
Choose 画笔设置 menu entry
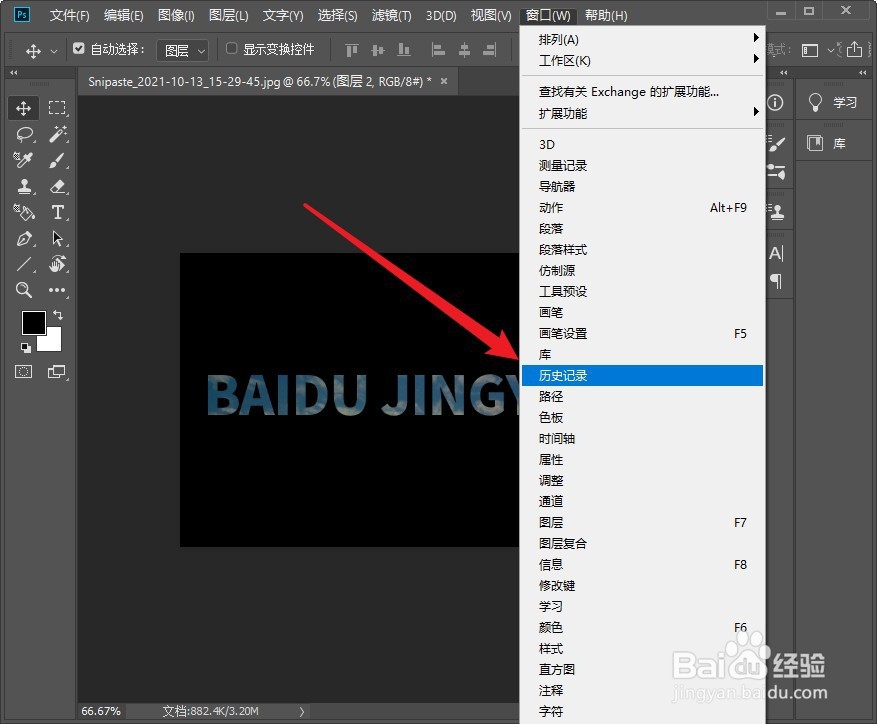pos(642,333)
